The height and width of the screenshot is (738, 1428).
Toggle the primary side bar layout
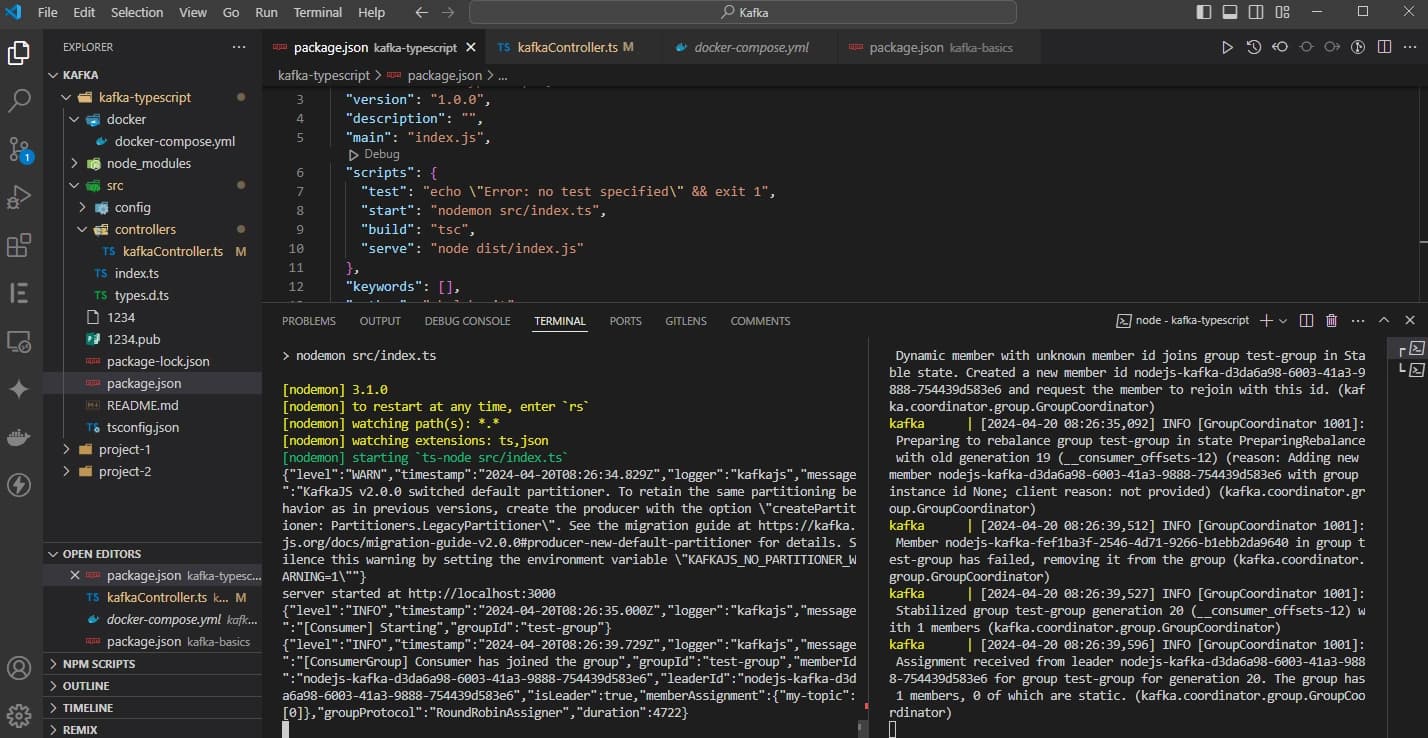tap(1204, 12)
